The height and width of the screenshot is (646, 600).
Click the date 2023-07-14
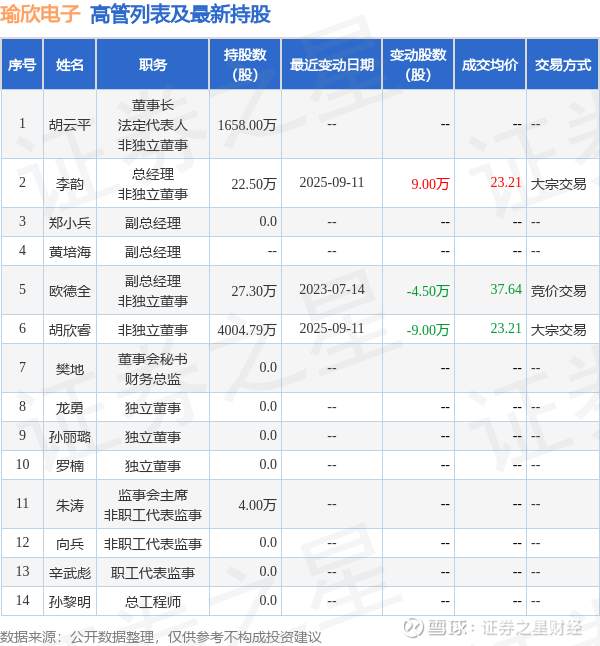(x=332, y=290)
